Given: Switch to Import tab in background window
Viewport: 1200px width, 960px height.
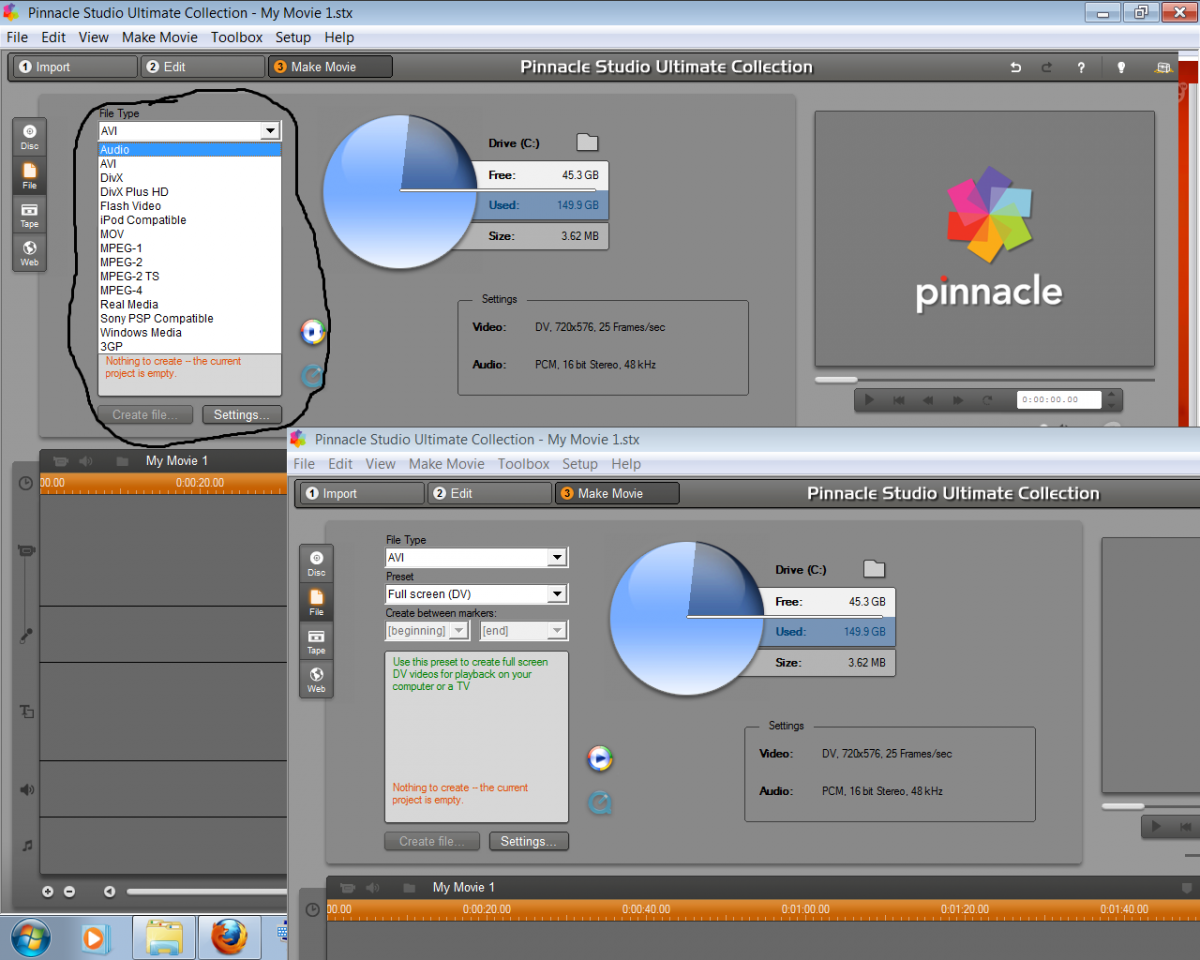Looking at the screenshot, I should (74, 67).
